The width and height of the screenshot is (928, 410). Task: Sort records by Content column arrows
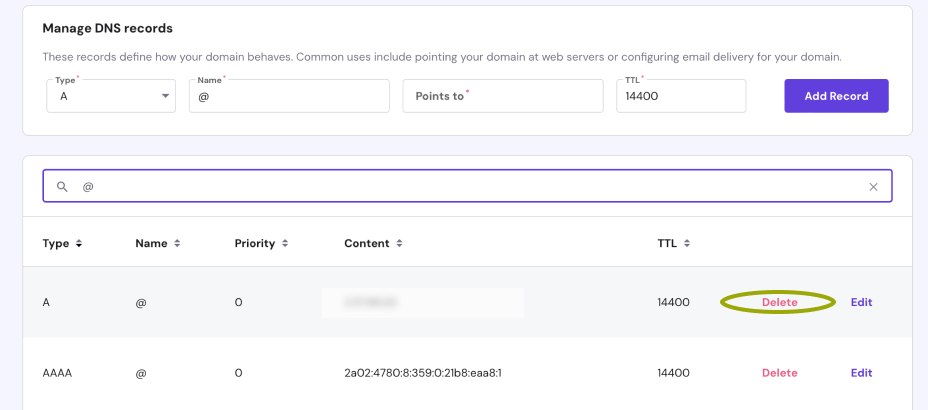(x=399, y=243)
